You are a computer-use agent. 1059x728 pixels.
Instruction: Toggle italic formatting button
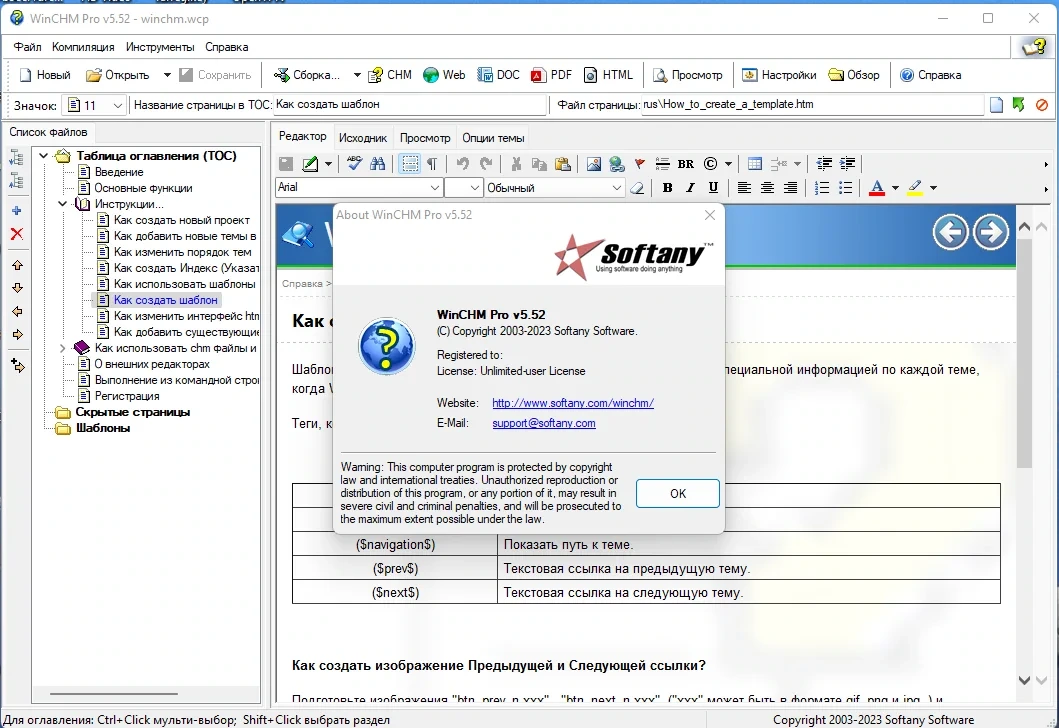[x=690, y=188]
